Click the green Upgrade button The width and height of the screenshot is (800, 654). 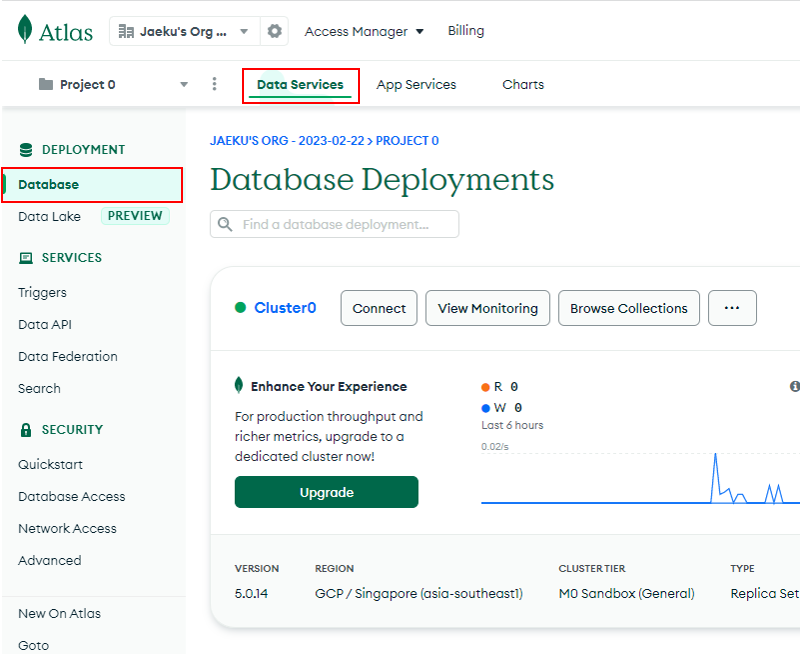(327, 492)
